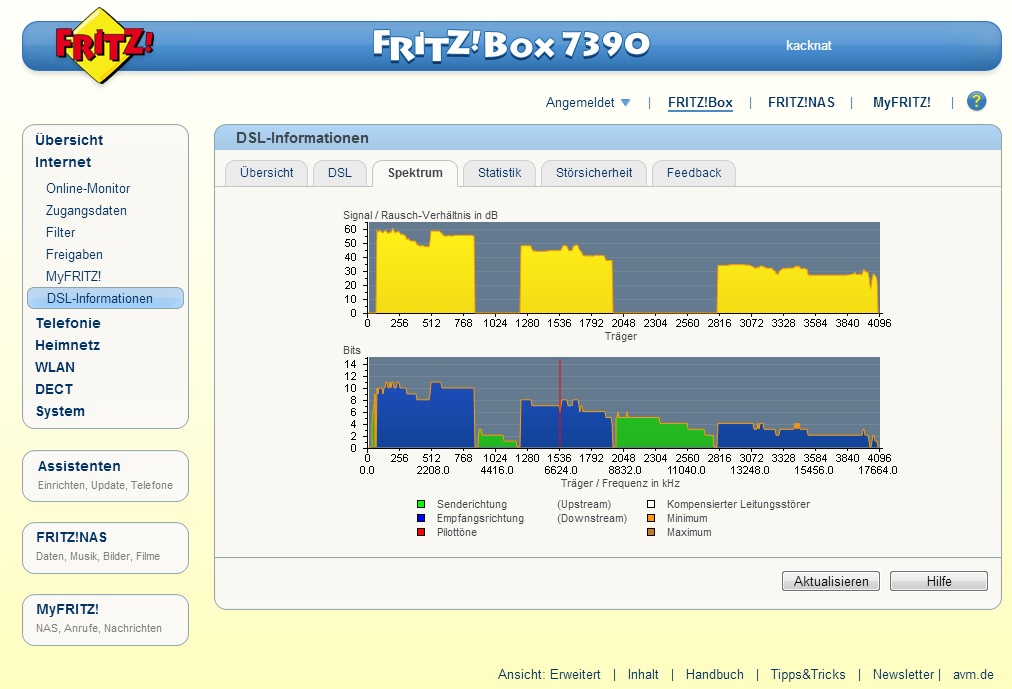
Task: Click the Bits spectrum chart
Action: click(623, 403)
